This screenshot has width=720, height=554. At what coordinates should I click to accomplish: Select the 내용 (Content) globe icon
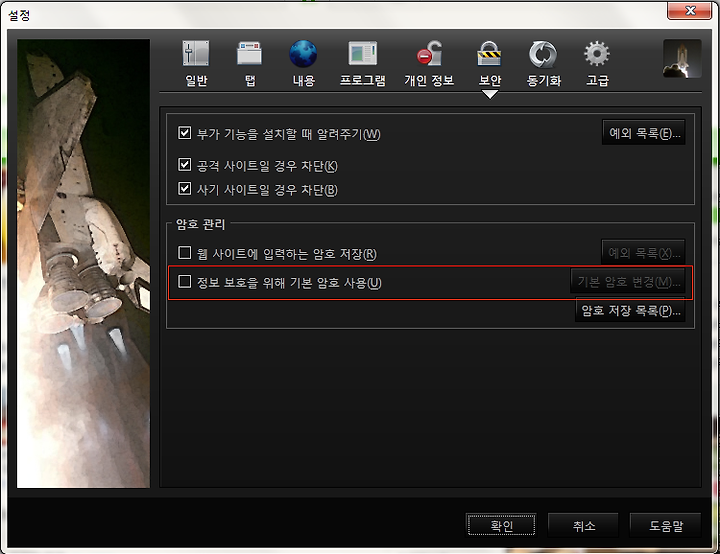[303, 63]
